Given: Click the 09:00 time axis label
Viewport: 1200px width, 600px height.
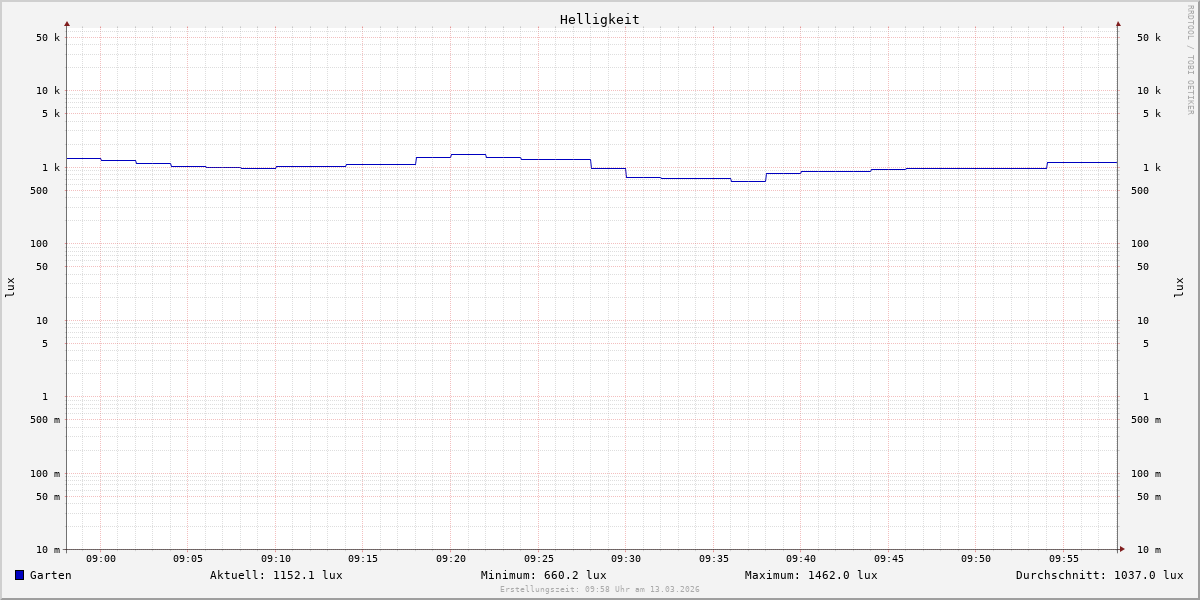Looking at the screenshot, I should (x=101, y=559).
